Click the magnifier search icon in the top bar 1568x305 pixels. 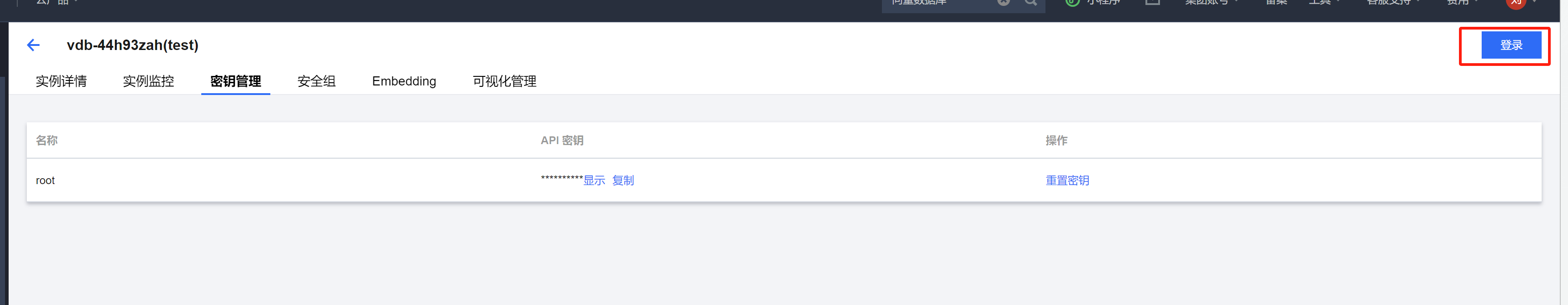[x=1030, y=2]
